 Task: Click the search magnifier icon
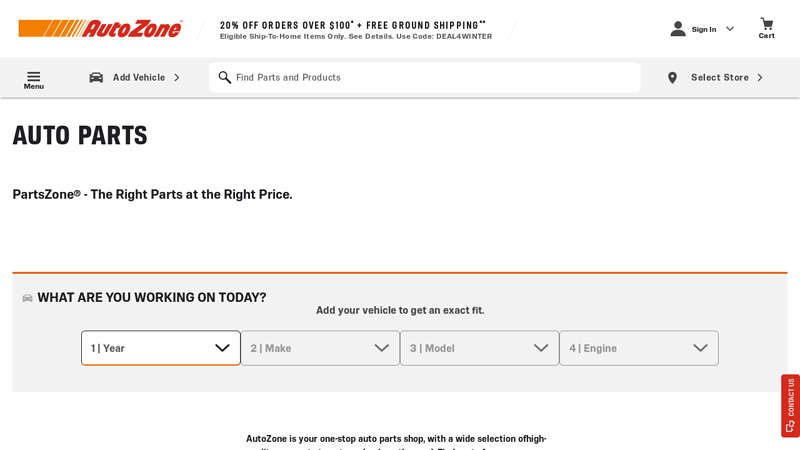[225, 77]
